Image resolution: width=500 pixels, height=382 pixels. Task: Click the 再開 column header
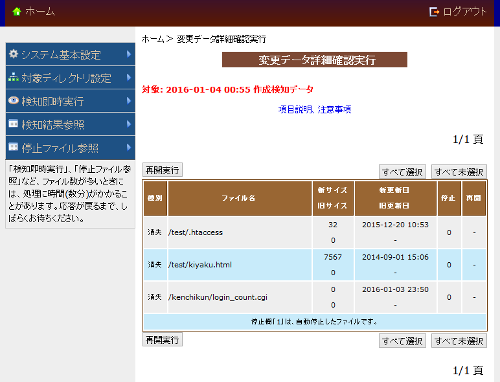(x=473, y=198)
